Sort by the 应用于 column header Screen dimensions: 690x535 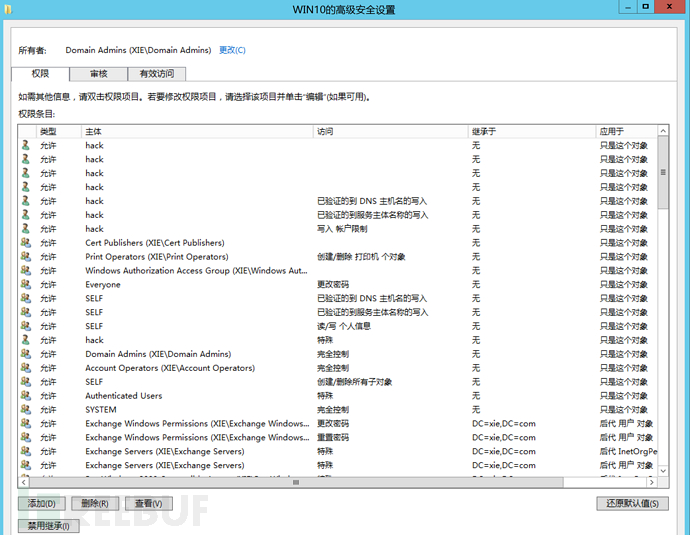pyautogui.click(x=626, y=132)
